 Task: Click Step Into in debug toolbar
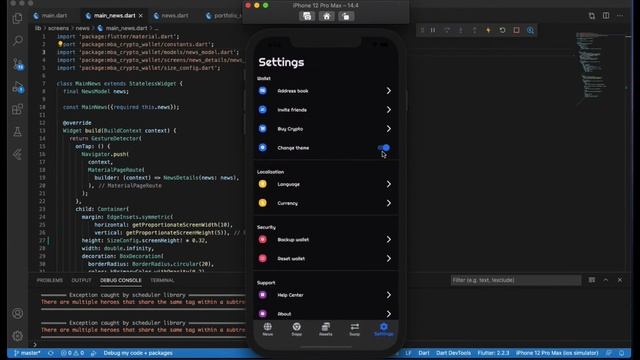pyautogui.click(x=461, y=30)
